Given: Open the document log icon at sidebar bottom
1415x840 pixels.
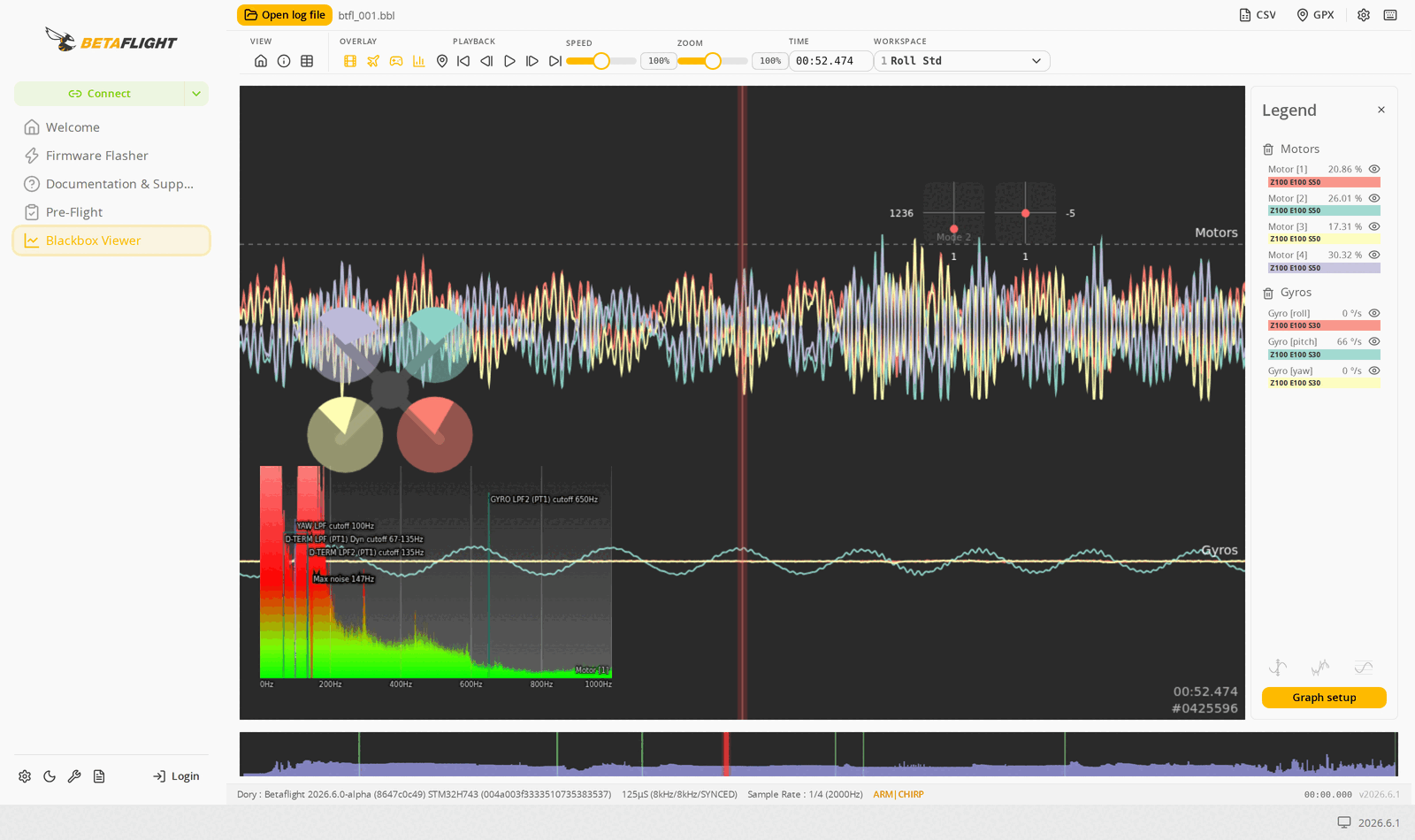Looking at the screenshot, I should [99, 776].
